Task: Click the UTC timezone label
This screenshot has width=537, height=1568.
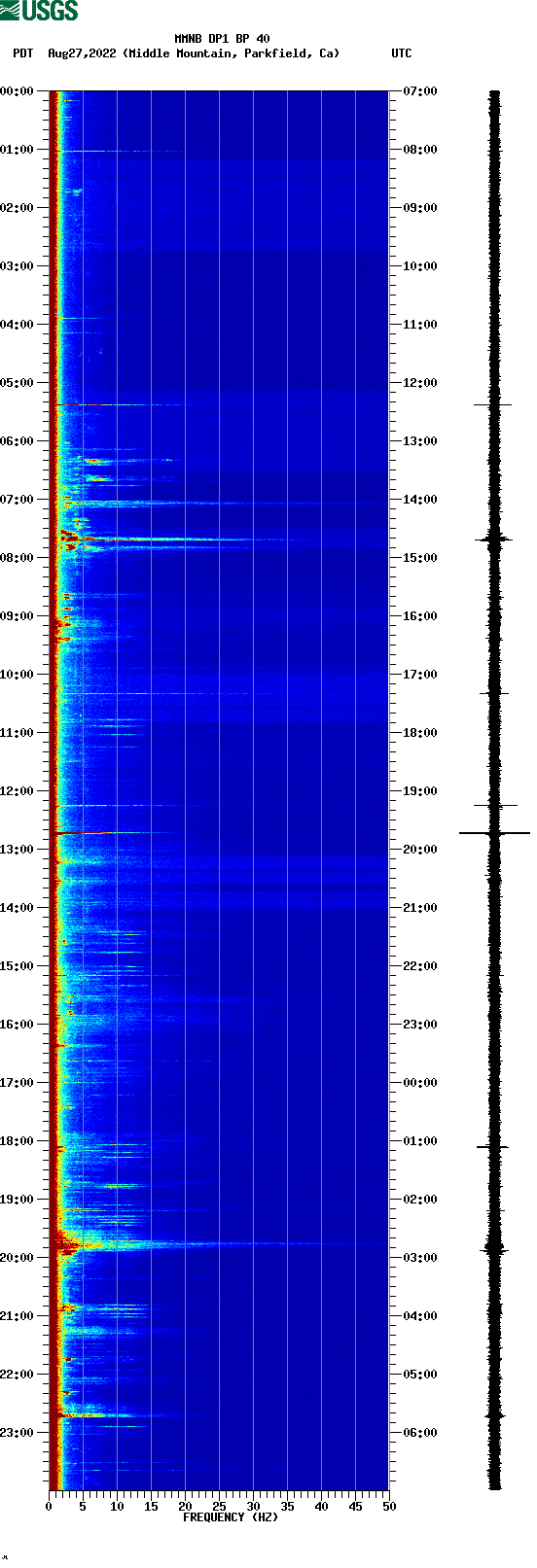Action: (x=402, y=53)
